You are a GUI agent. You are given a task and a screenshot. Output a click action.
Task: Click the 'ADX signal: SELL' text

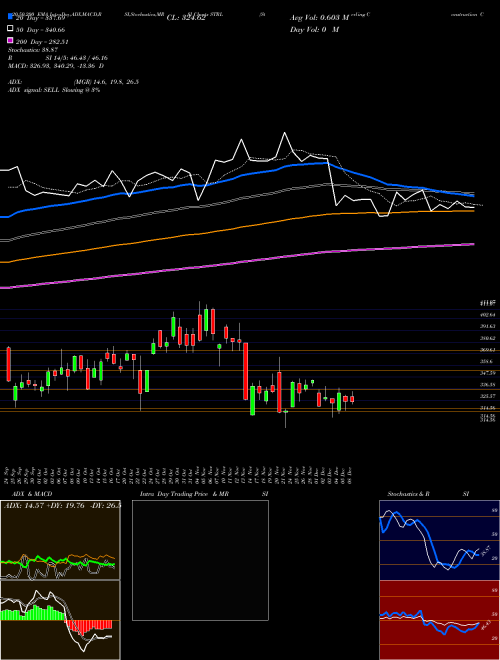(34, 90)
